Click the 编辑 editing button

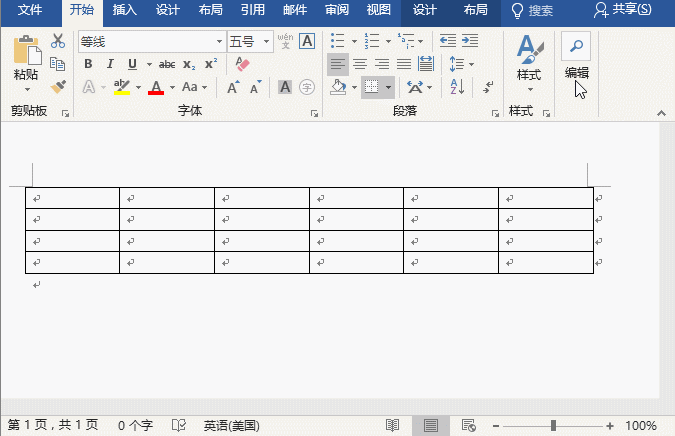pos(576,57)
